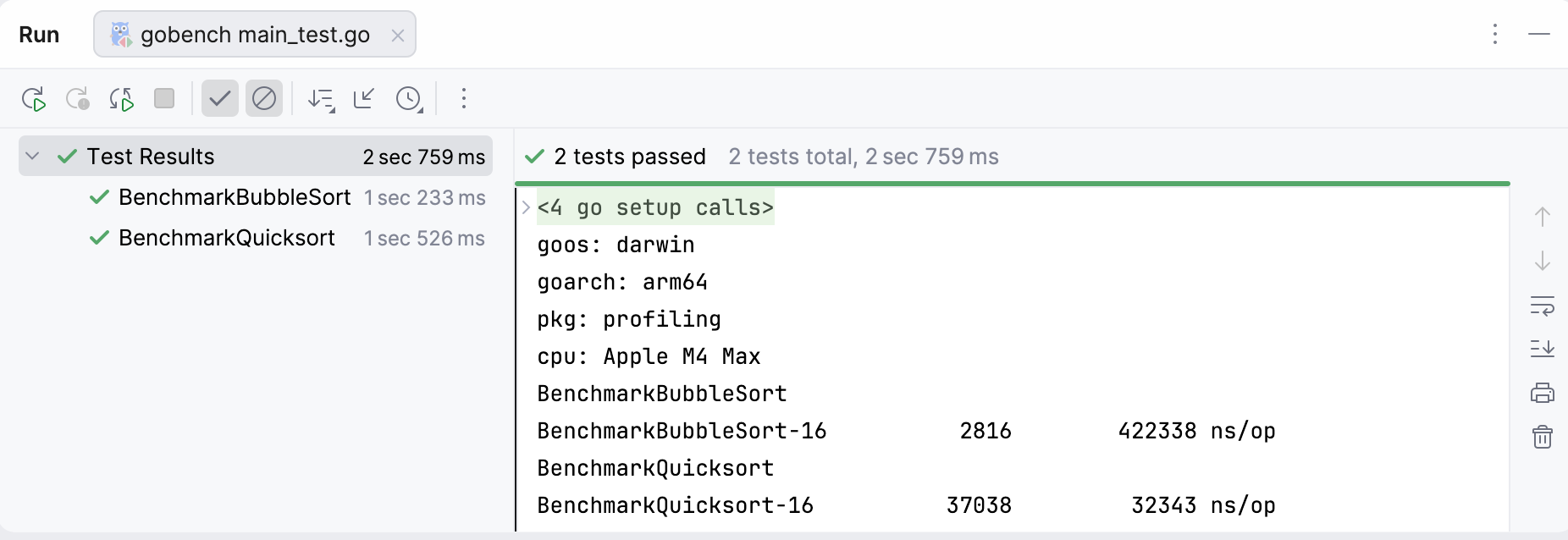Screen dimensions: 1568x540
Task: Close the gobench main_test.go tab
Action: point(398,36)
